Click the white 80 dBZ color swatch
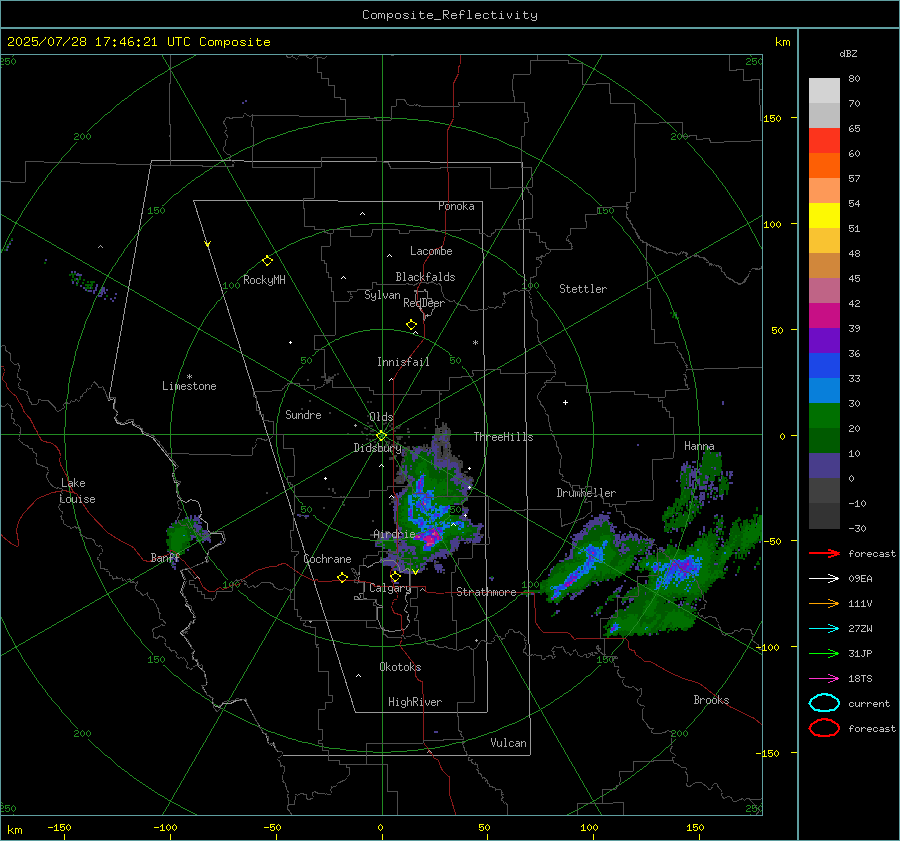The width and height of the screenshot is (900, 841). [824, 90]
